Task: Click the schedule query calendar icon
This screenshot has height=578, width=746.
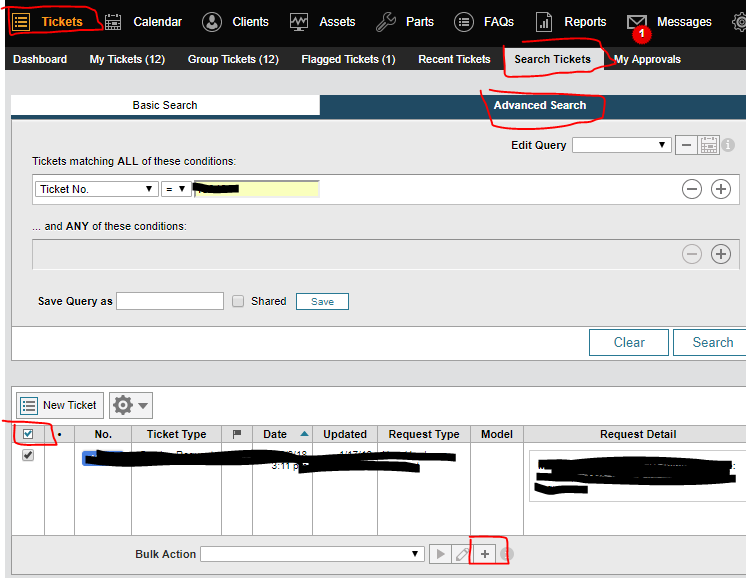Action: 708,145
